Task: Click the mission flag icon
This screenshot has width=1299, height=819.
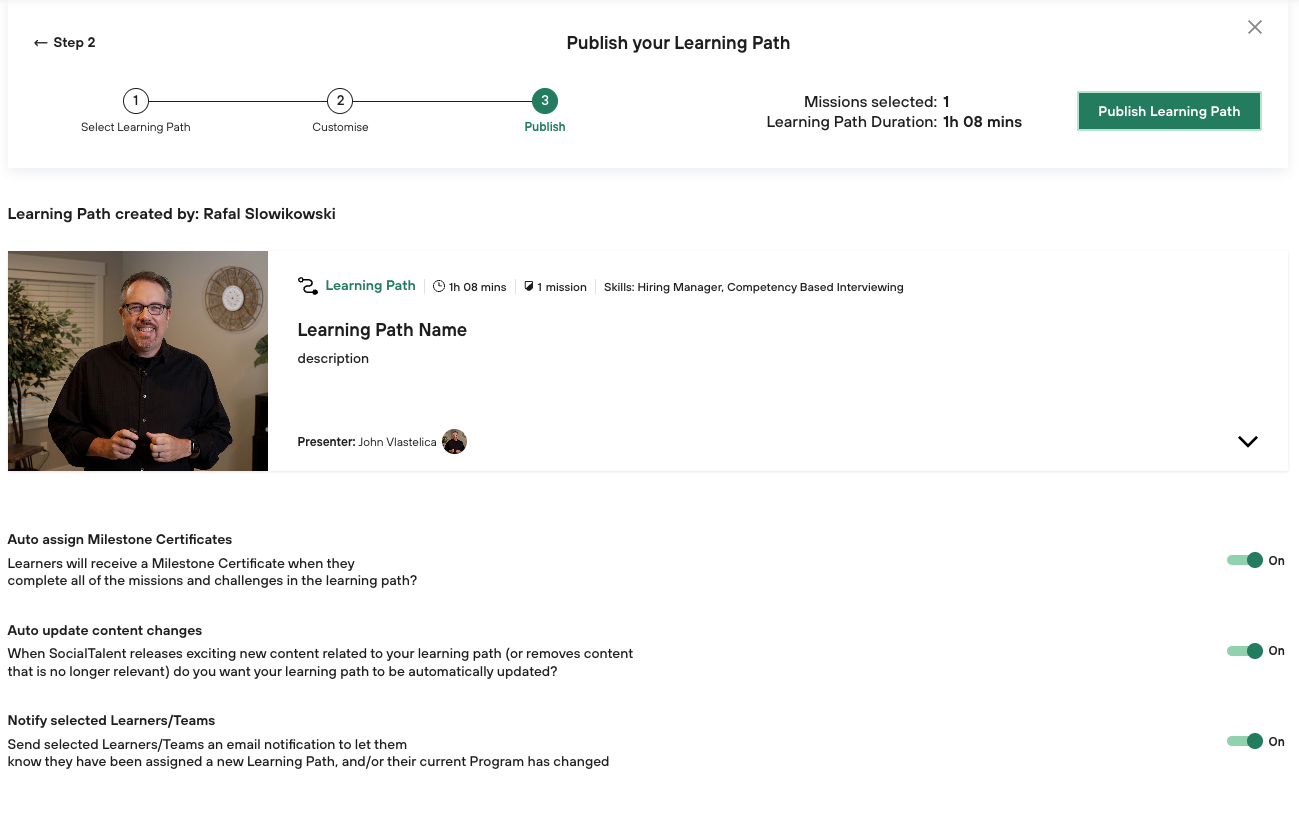Action: point(529,287)
